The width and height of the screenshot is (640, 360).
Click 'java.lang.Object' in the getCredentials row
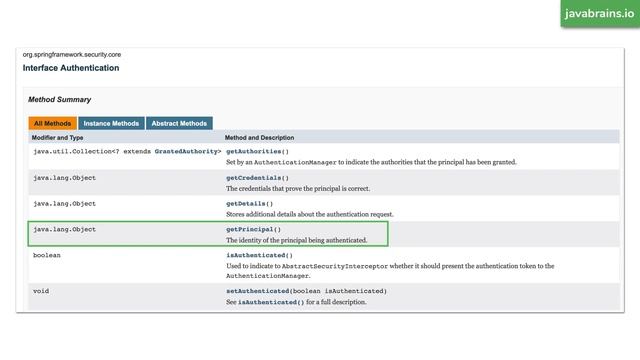(64, 178)
